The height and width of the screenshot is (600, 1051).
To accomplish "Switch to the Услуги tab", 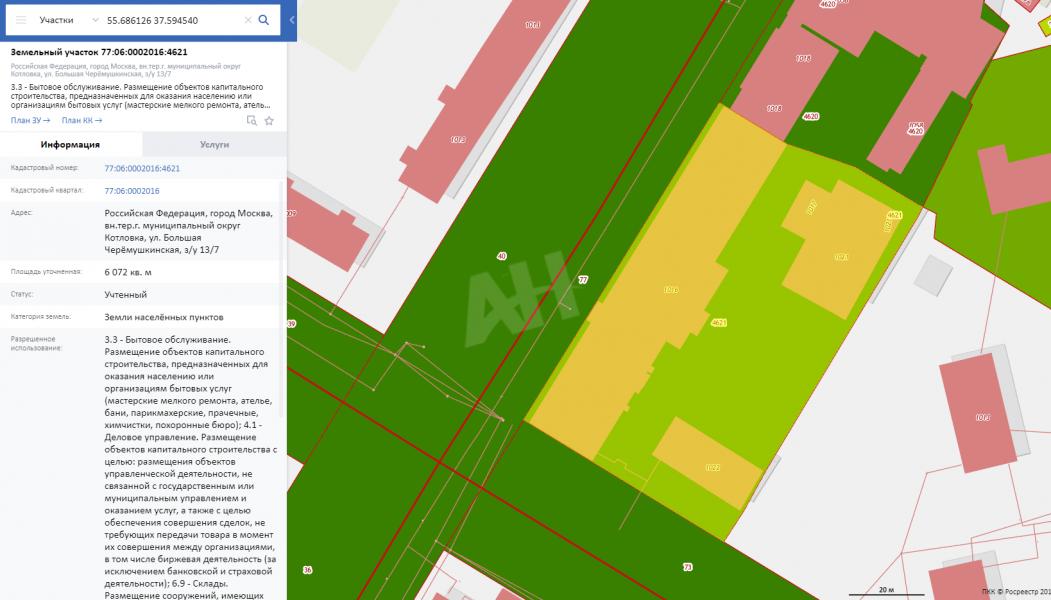I will tap(214, 144).
